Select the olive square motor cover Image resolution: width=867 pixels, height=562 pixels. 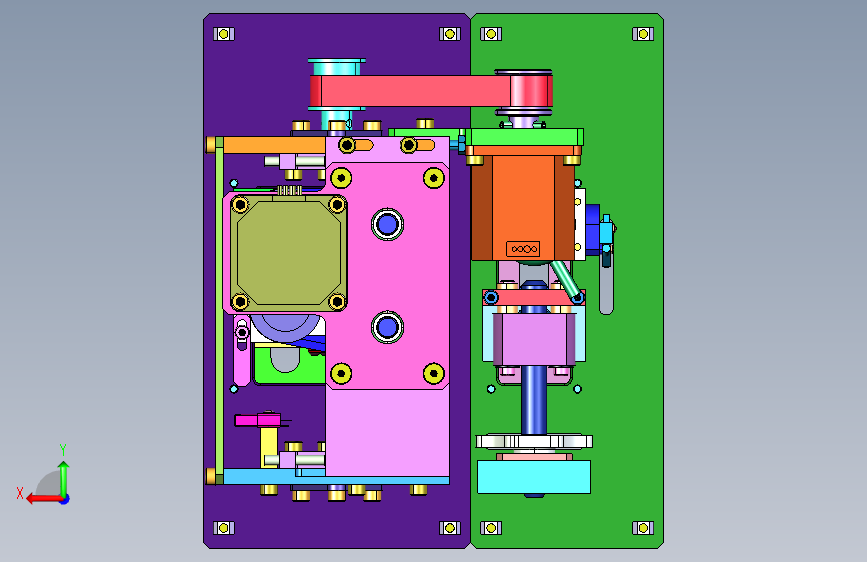pyautogui.click(x=289, y=253)
